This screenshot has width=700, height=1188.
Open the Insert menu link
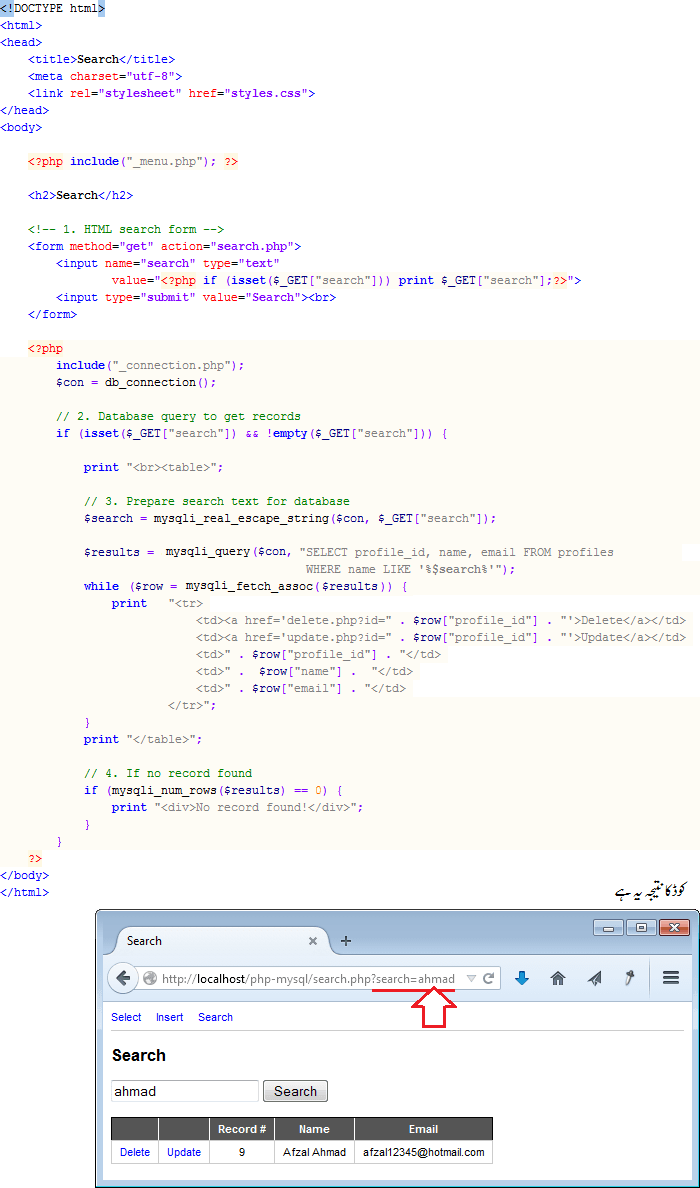coord(169,1017)
